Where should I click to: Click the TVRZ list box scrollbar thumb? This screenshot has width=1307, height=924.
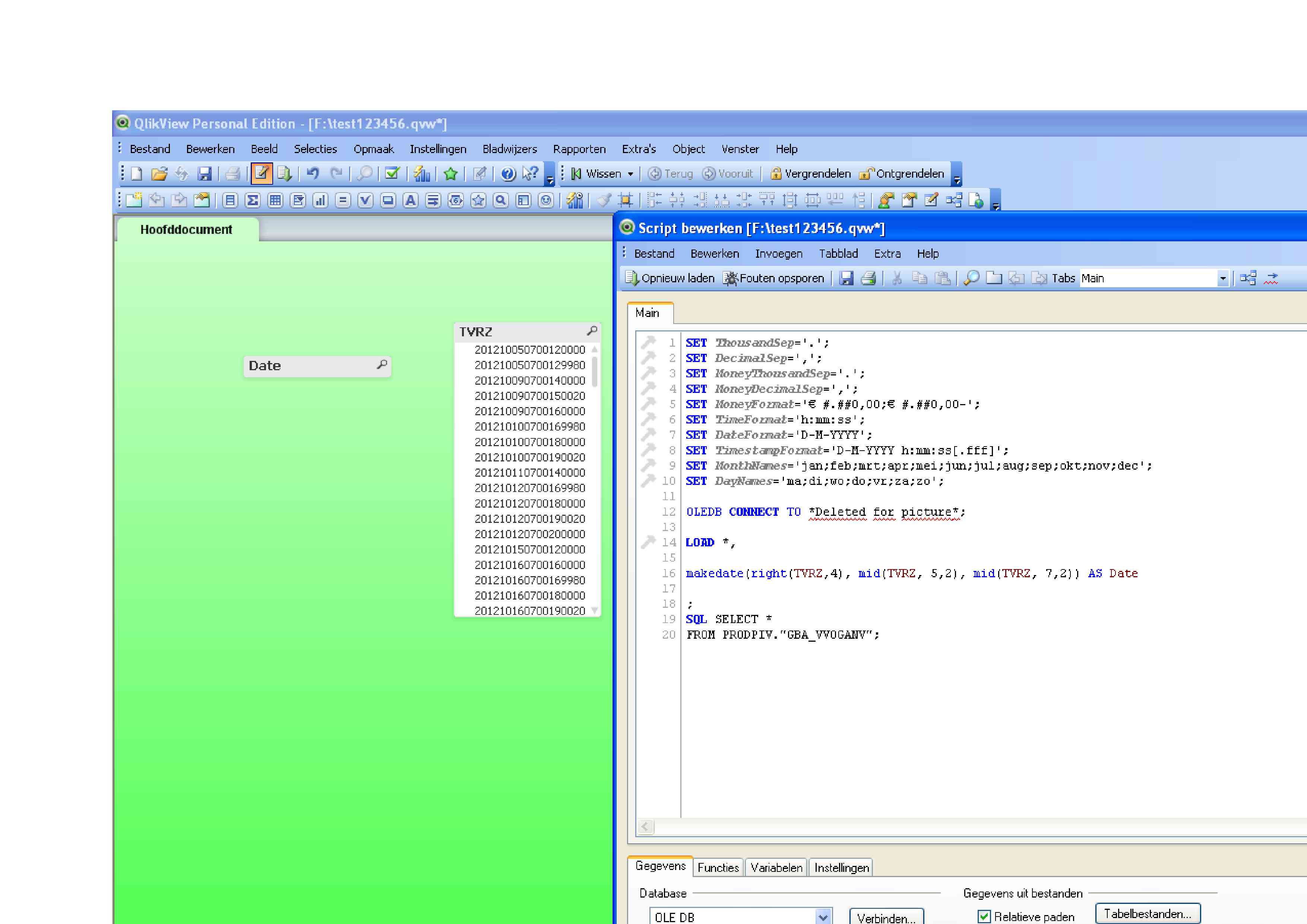[595, 372]
